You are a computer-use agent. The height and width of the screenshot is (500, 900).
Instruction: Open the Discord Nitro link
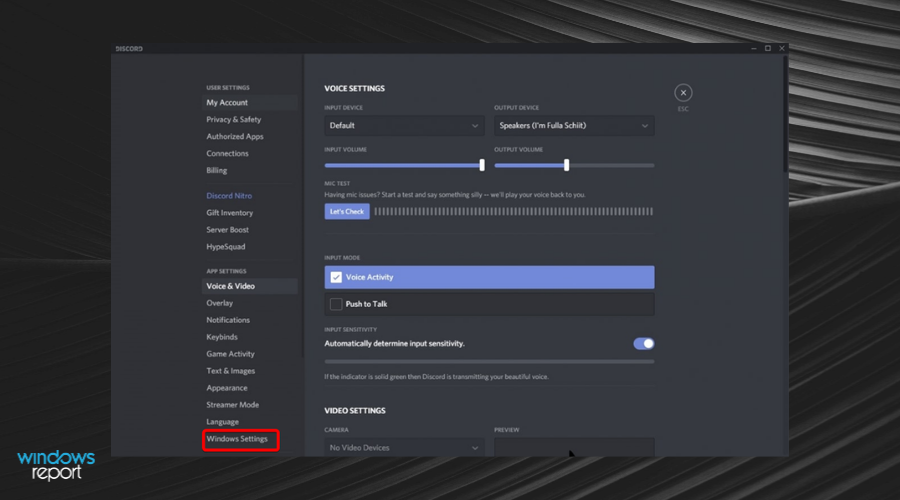click(230, 196)
